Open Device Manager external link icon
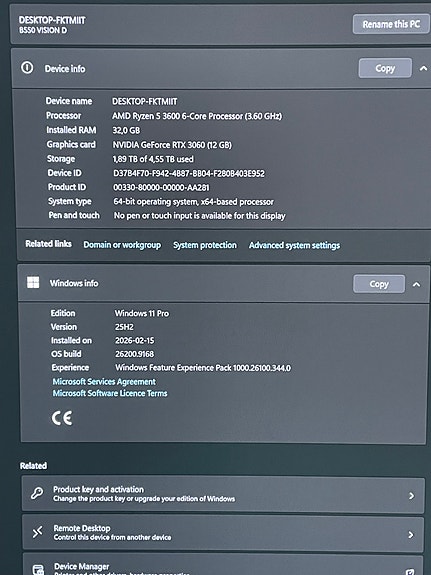Screen dimensions: 431x575 (x=410, y=572)
